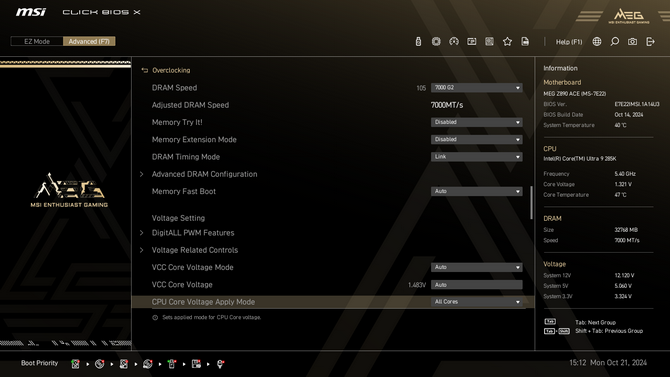Take a screenshot with the camera icon
The image size is (670, 377).
click(632, 41)
